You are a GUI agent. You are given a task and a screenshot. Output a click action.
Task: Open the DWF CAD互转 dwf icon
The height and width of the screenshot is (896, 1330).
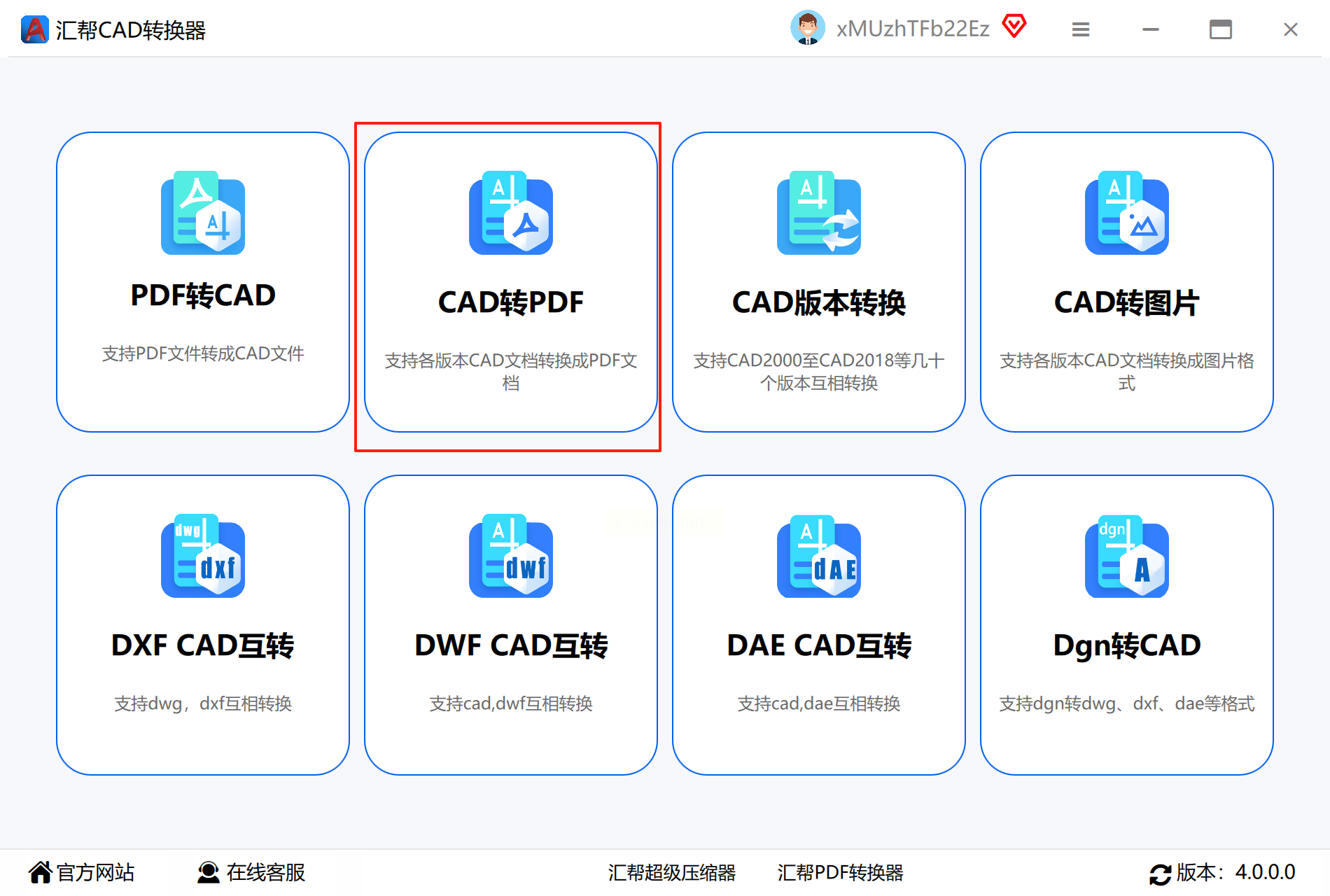coord(511,556)
